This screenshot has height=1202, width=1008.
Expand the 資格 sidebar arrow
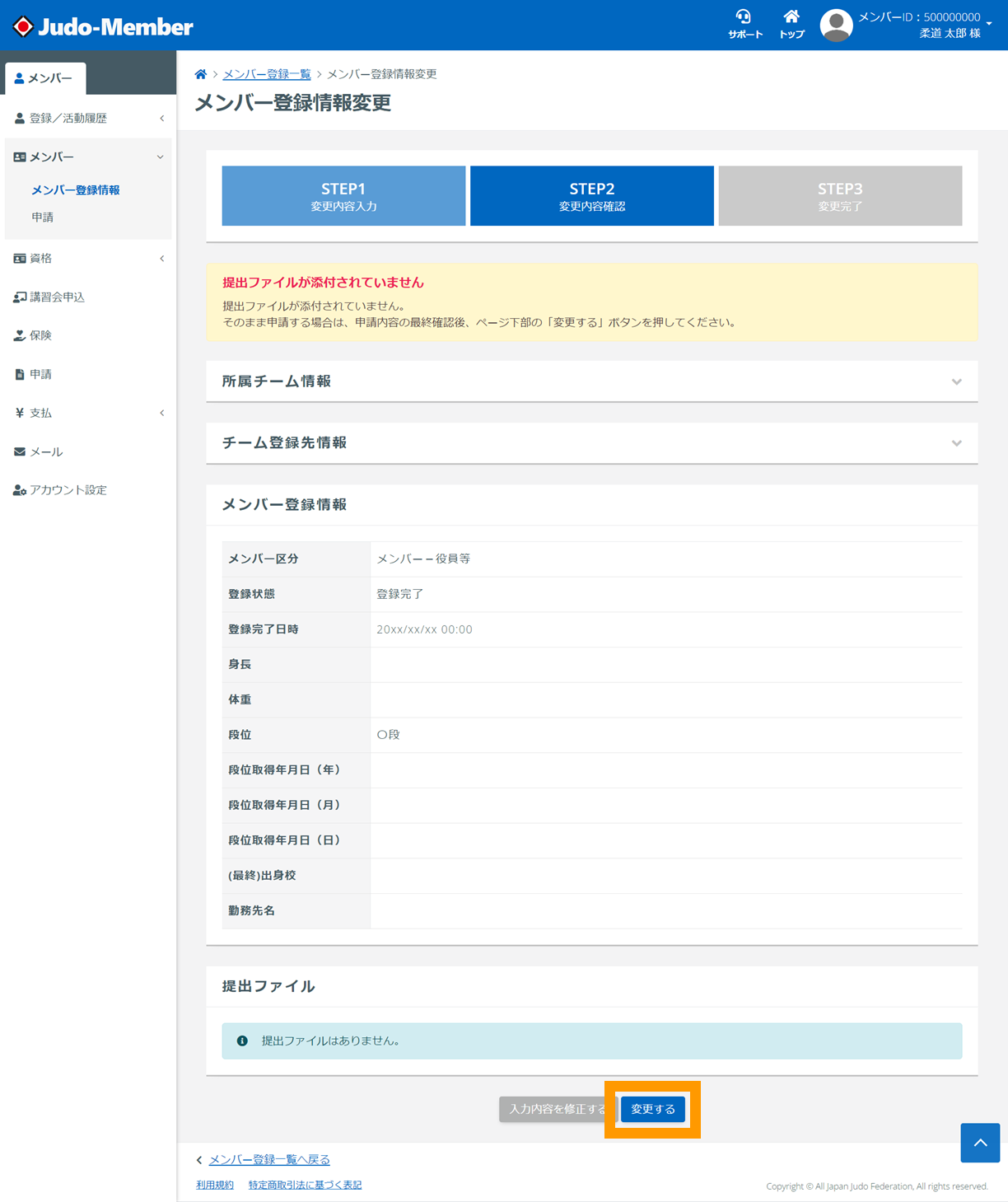click(x=162, y=259)
